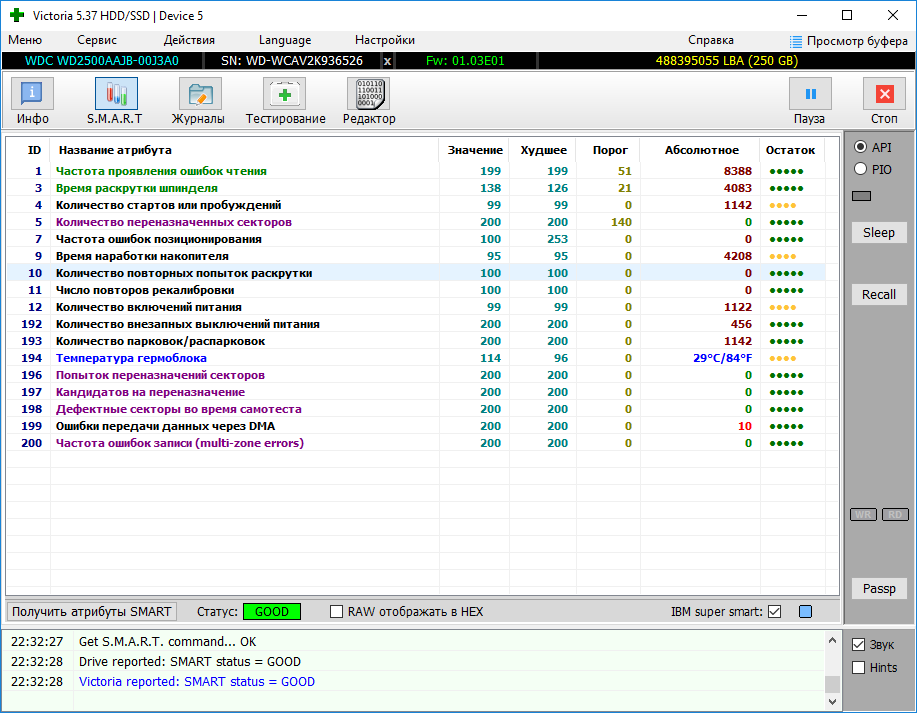Select the API access mode
Viewport: 917px width, 713px height.
(860, 147)
